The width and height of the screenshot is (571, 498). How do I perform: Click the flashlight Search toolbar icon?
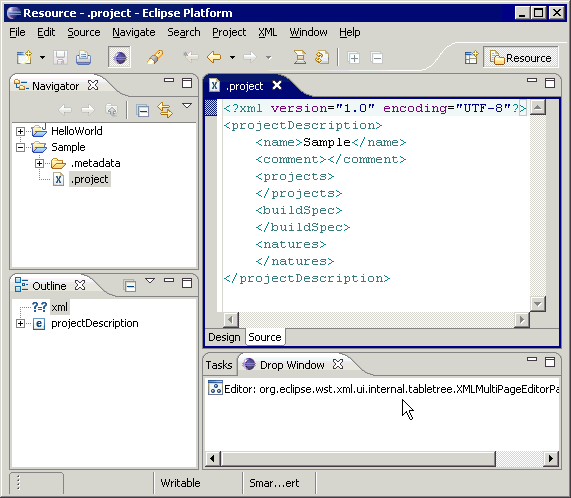point(155,57)
